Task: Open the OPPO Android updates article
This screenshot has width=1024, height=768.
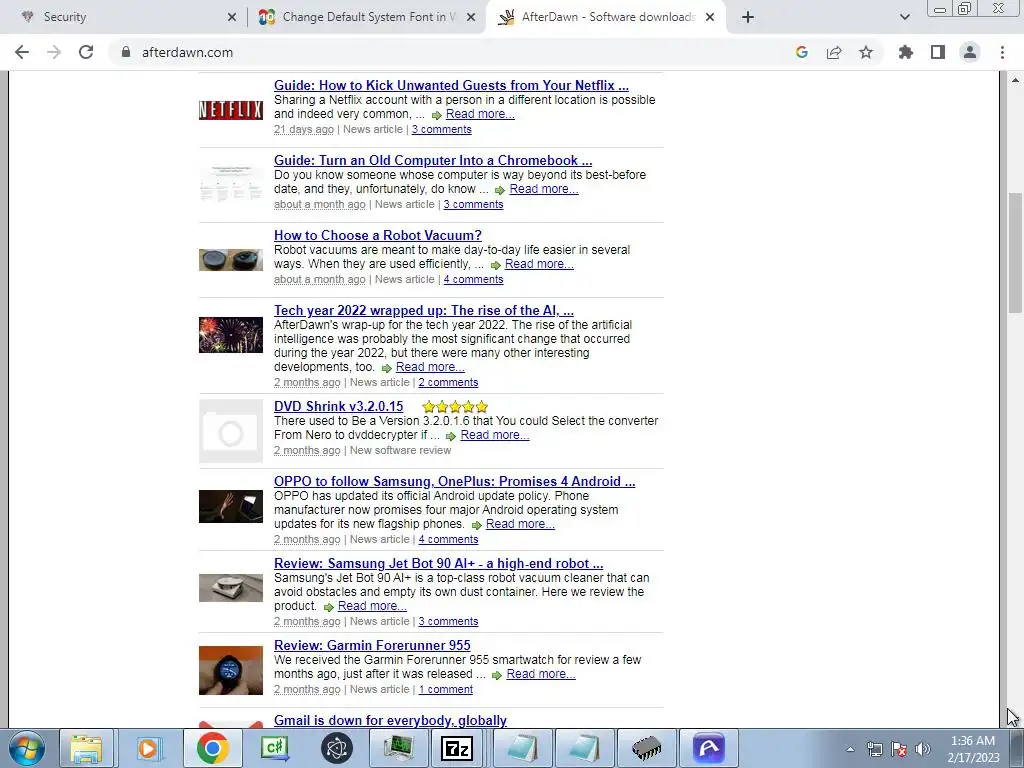Action: (455, 481)
